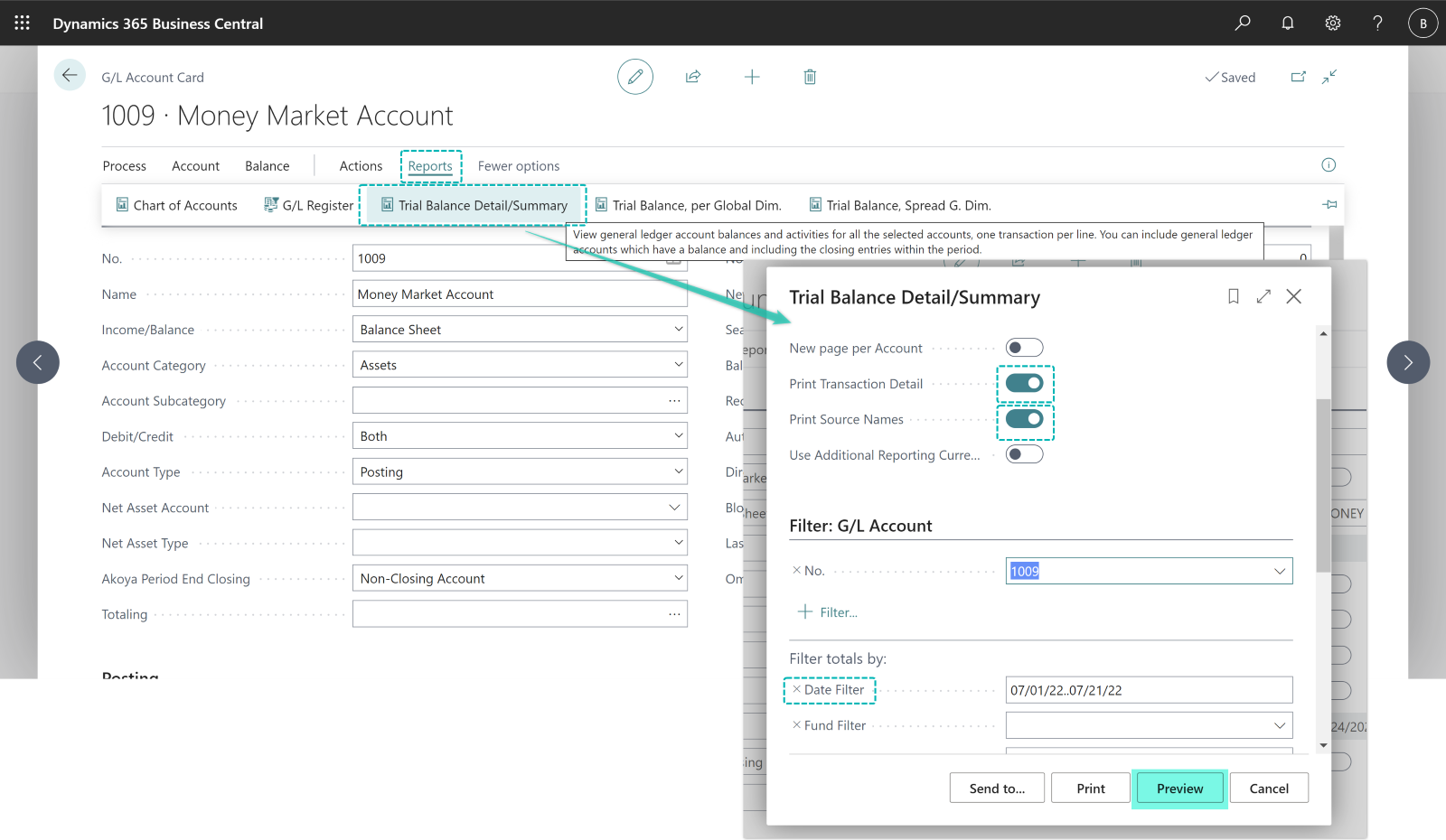Screen dimensions: 1446x840
Task: Open the Process menu
Action: 125,166
